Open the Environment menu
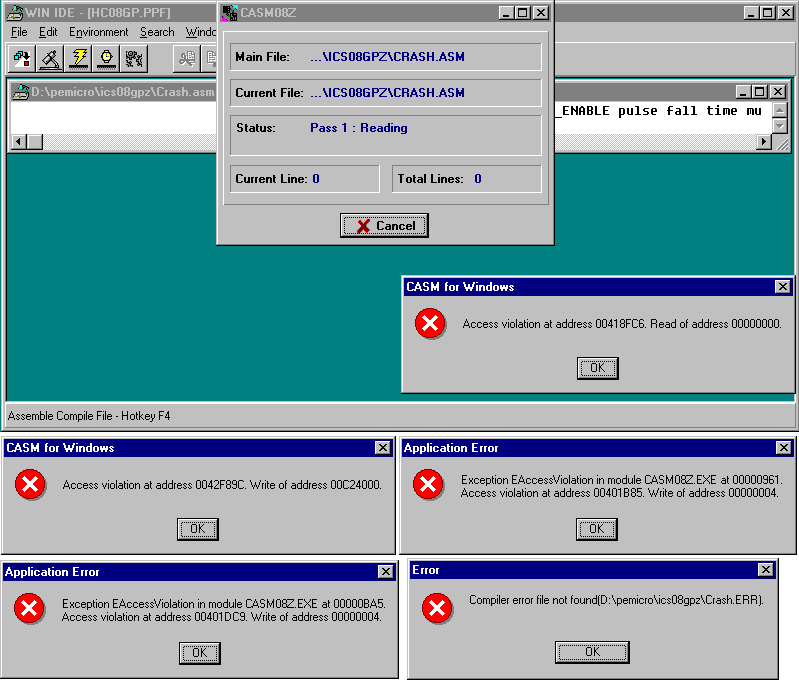 click(x=98, y=32)
